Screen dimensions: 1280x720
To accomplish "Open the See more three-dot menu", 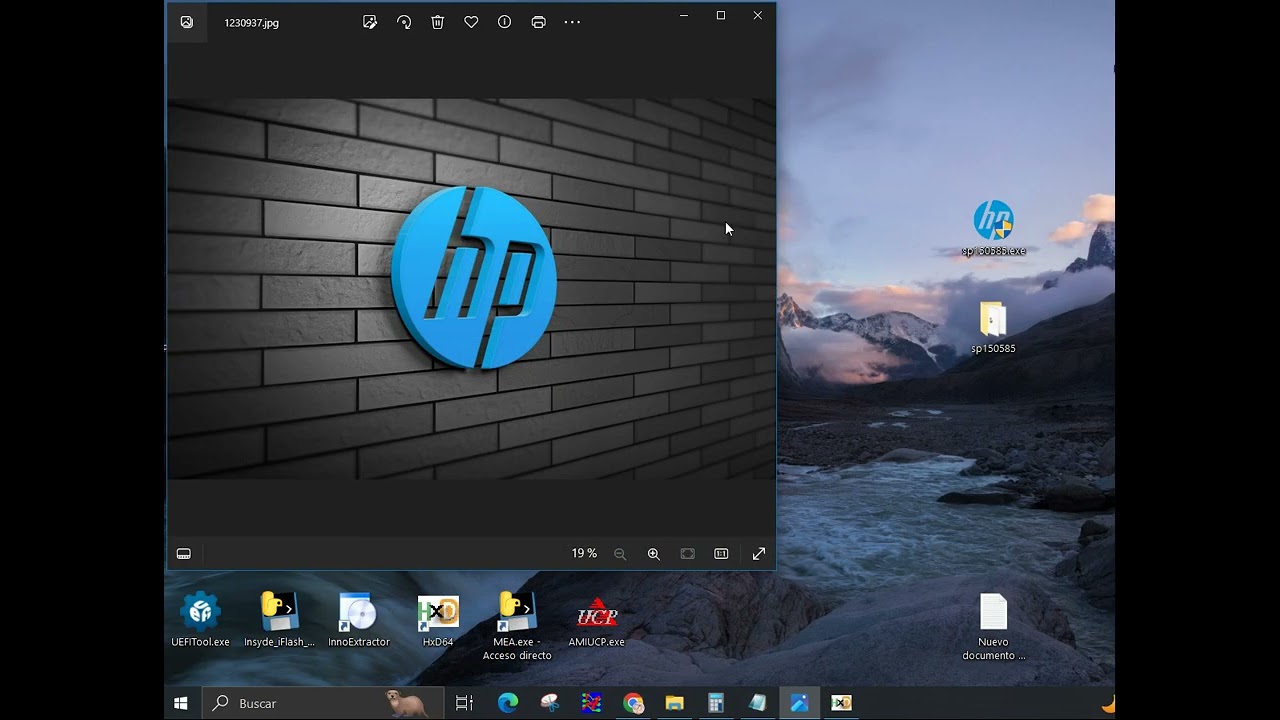I will [x=572, y=22].
